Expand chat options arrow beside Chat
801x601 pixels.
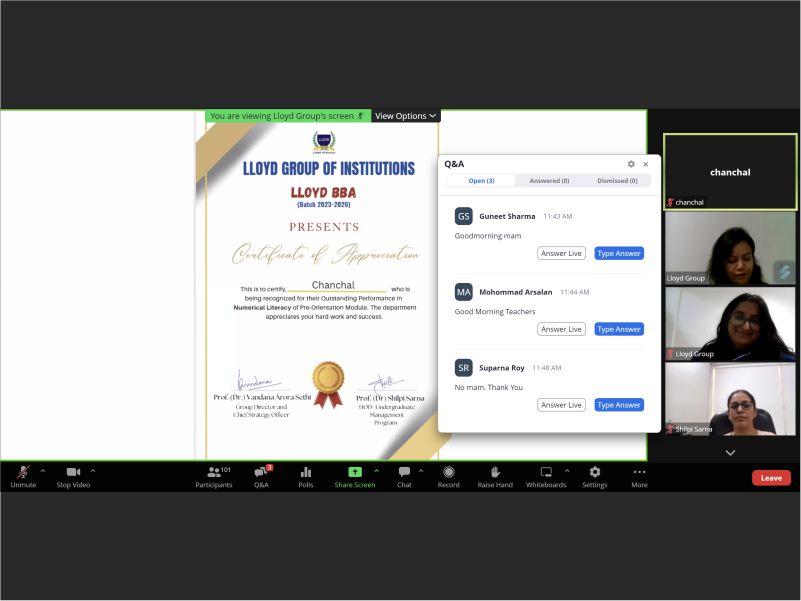421,471
